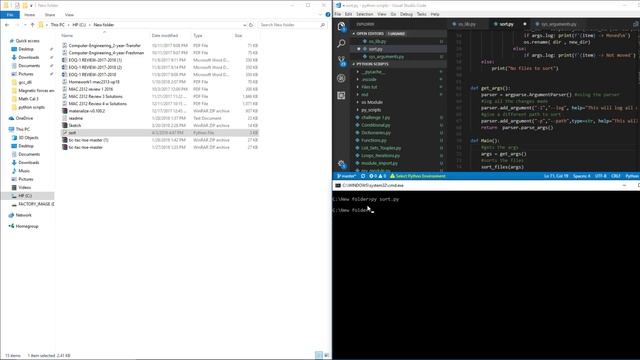Sort files by Date modified column header
This screenshot has width=640, height=360.
pos(165,36)
